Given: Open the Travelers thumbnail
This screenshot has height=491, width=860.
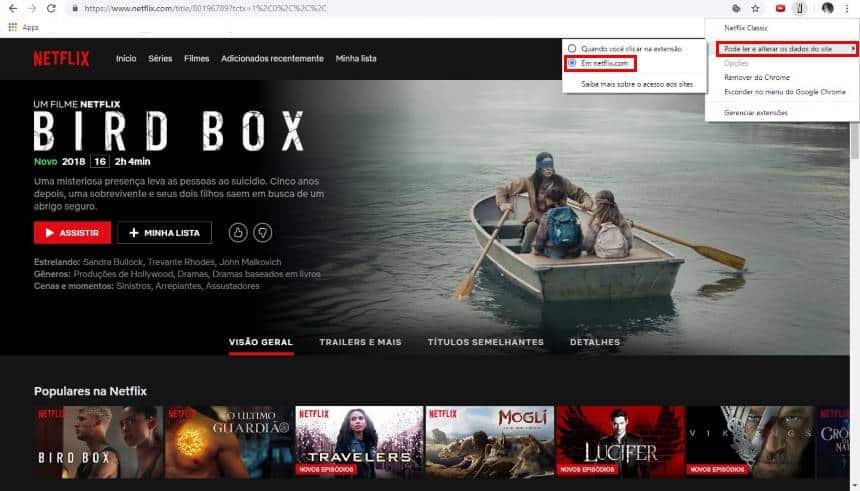Looking at the screenshot, I should [359, 442].
